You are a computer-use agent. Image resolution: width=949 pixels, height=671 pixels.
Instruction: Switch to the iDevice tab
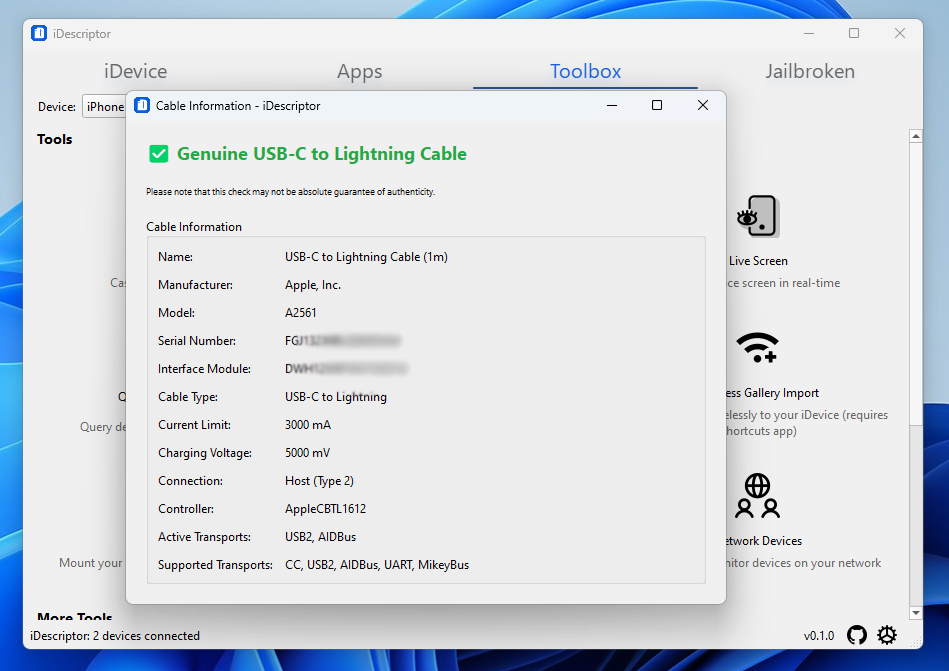pos(135,71)
